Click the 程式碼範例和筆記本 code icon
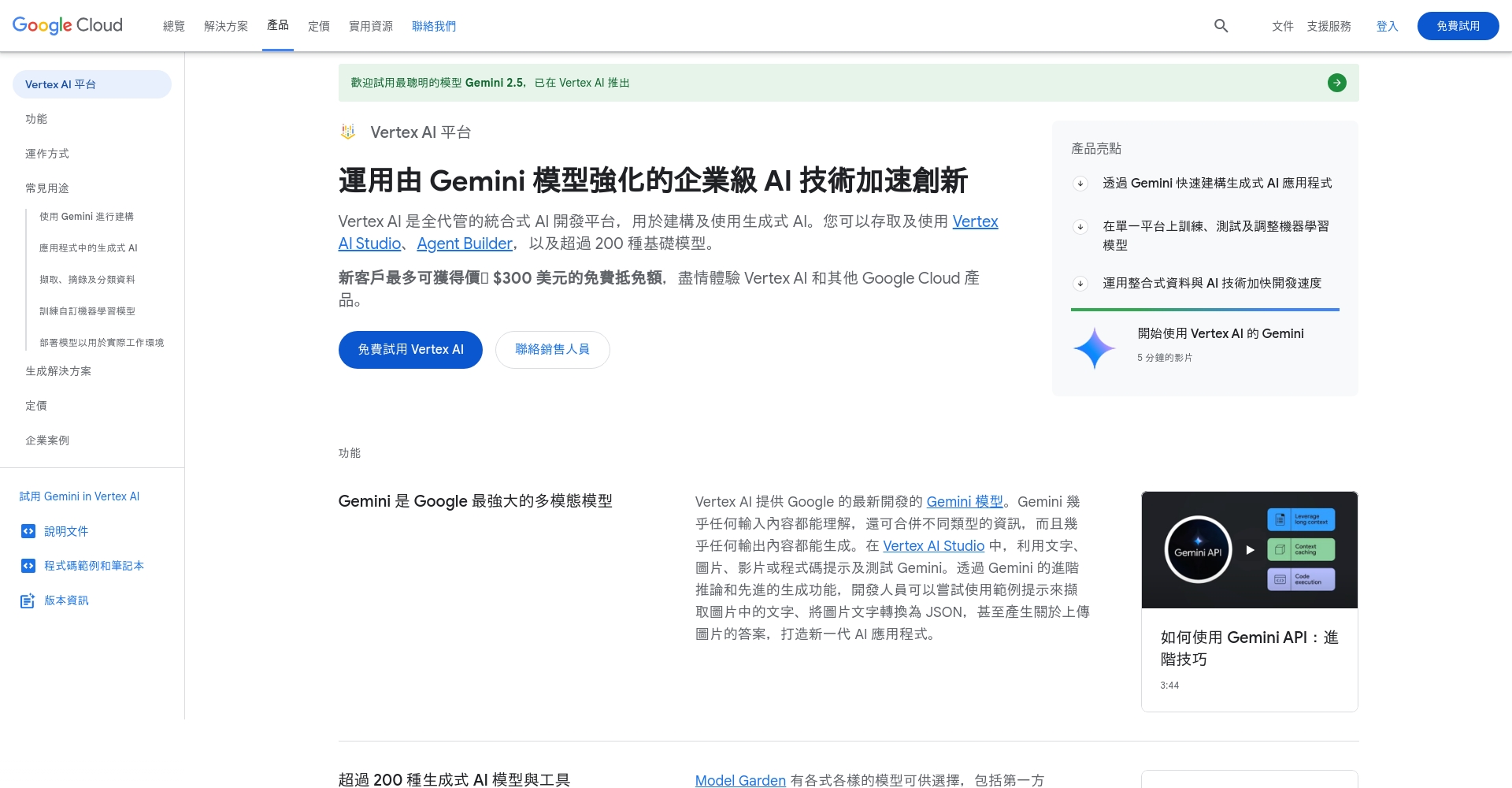The image size is (1512, 788). tap(28, 566)
